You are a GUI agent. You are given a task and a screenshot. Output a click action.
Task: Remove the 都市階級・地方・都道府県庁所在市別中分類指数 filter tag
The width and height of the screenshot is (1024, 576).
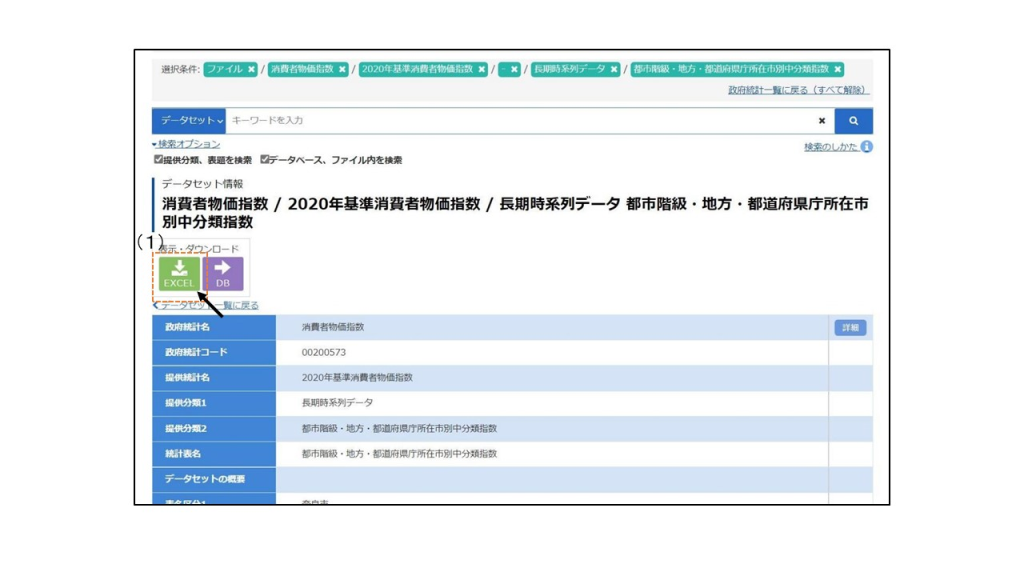point(837,69)
